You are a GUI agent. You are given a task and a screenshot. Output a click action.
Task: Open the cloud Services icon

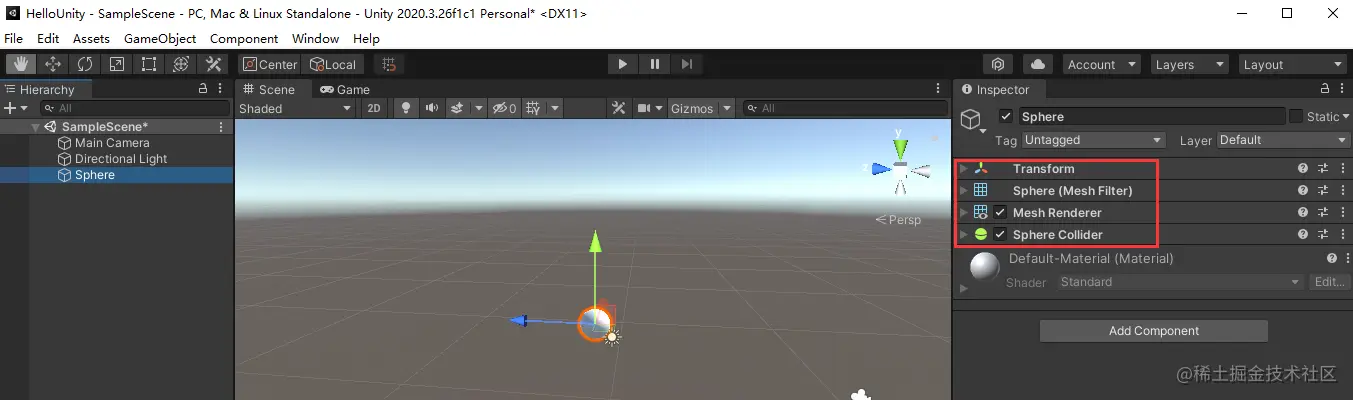1038,64
